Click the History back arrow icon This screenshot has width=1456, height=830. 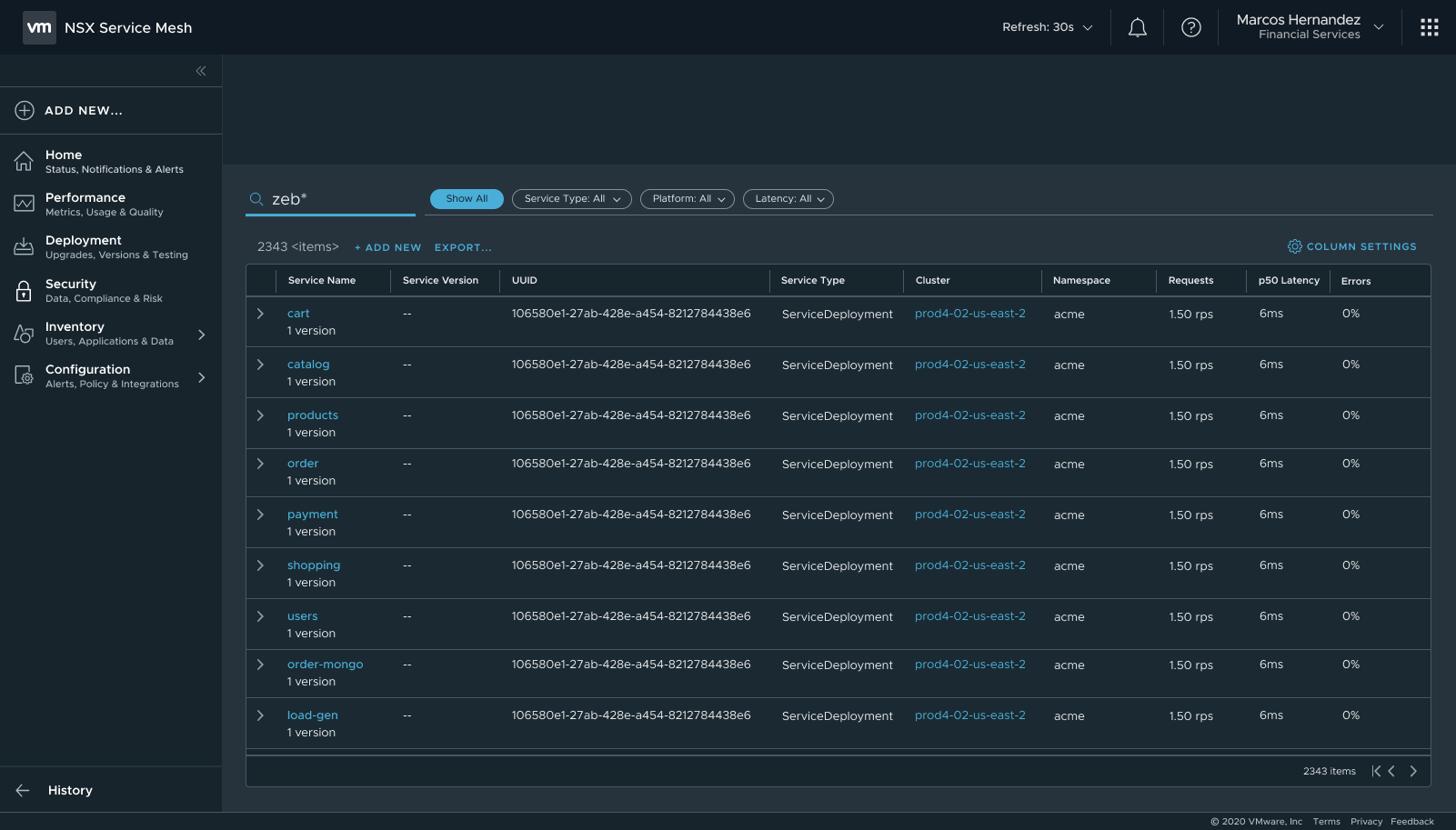(23, 790)
